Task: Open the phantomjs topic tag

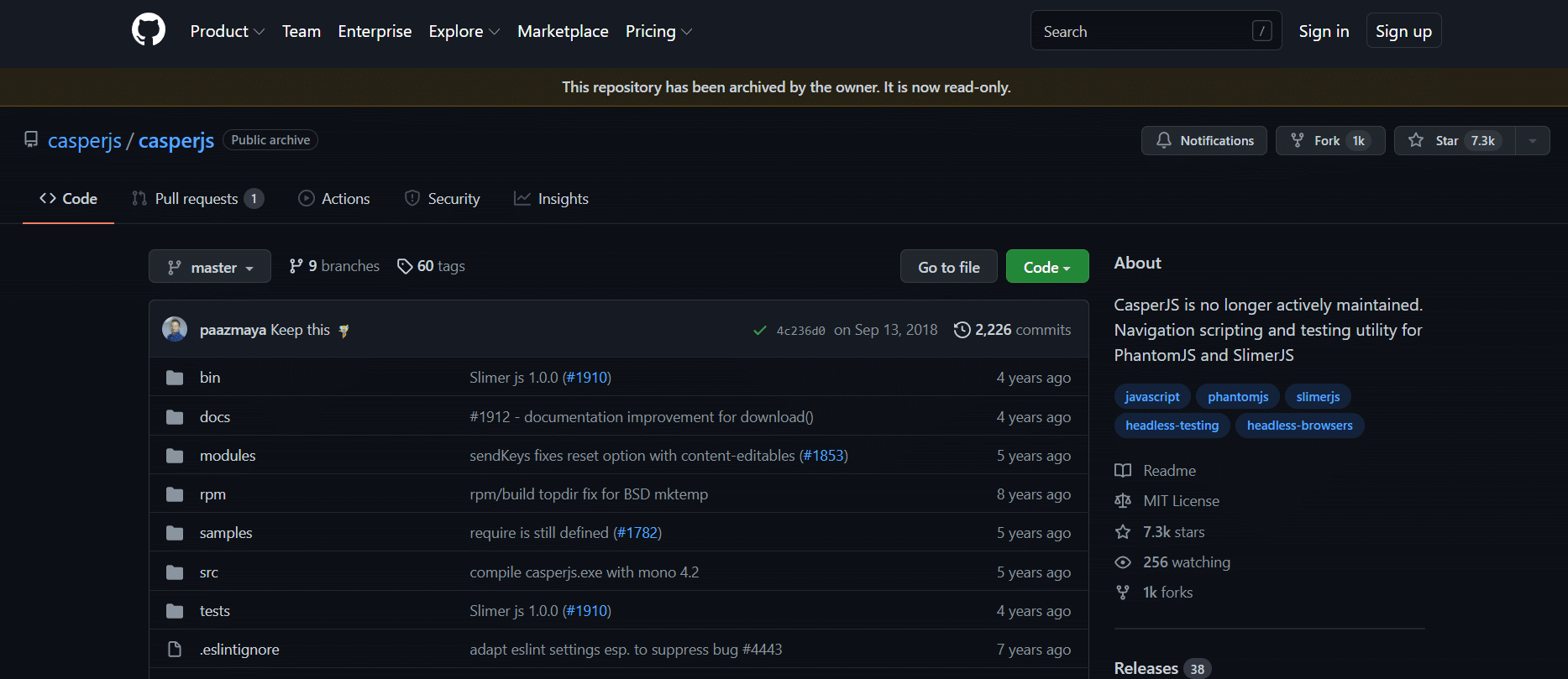Action: tap(1238, 397)
